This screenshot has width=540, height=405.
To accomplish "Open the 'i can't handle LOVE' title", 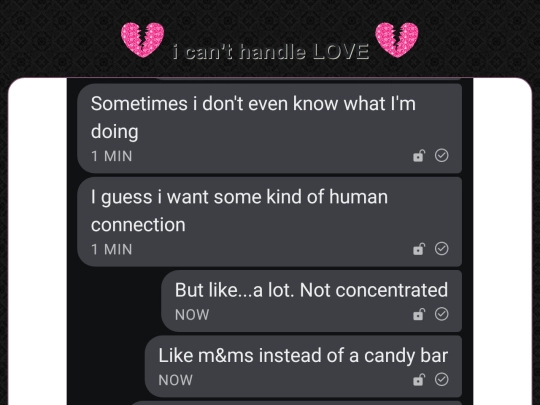I will 271,52.
